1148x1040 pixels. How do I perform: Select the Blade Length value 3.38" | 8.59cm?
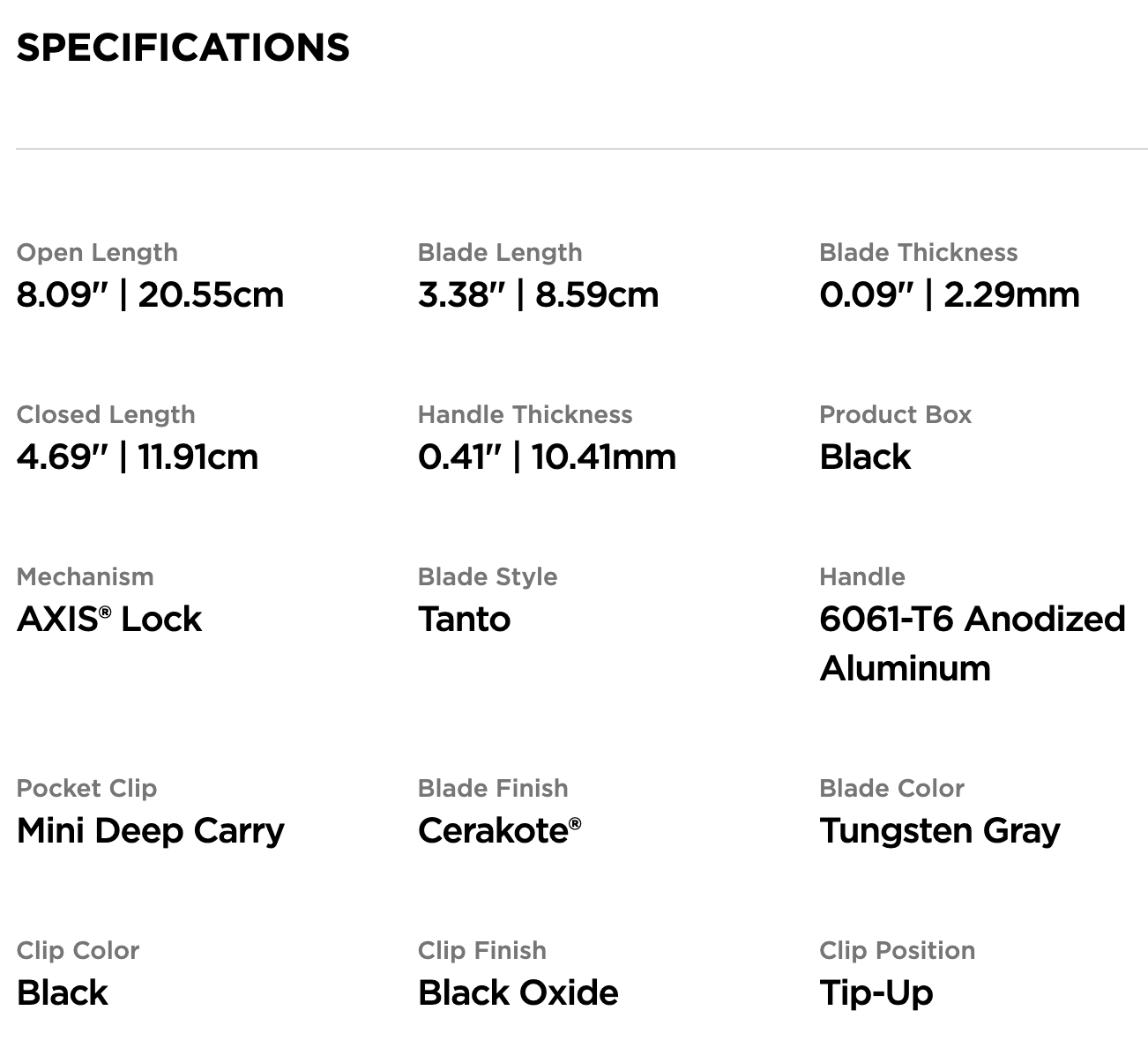click(x=538, y=294)
